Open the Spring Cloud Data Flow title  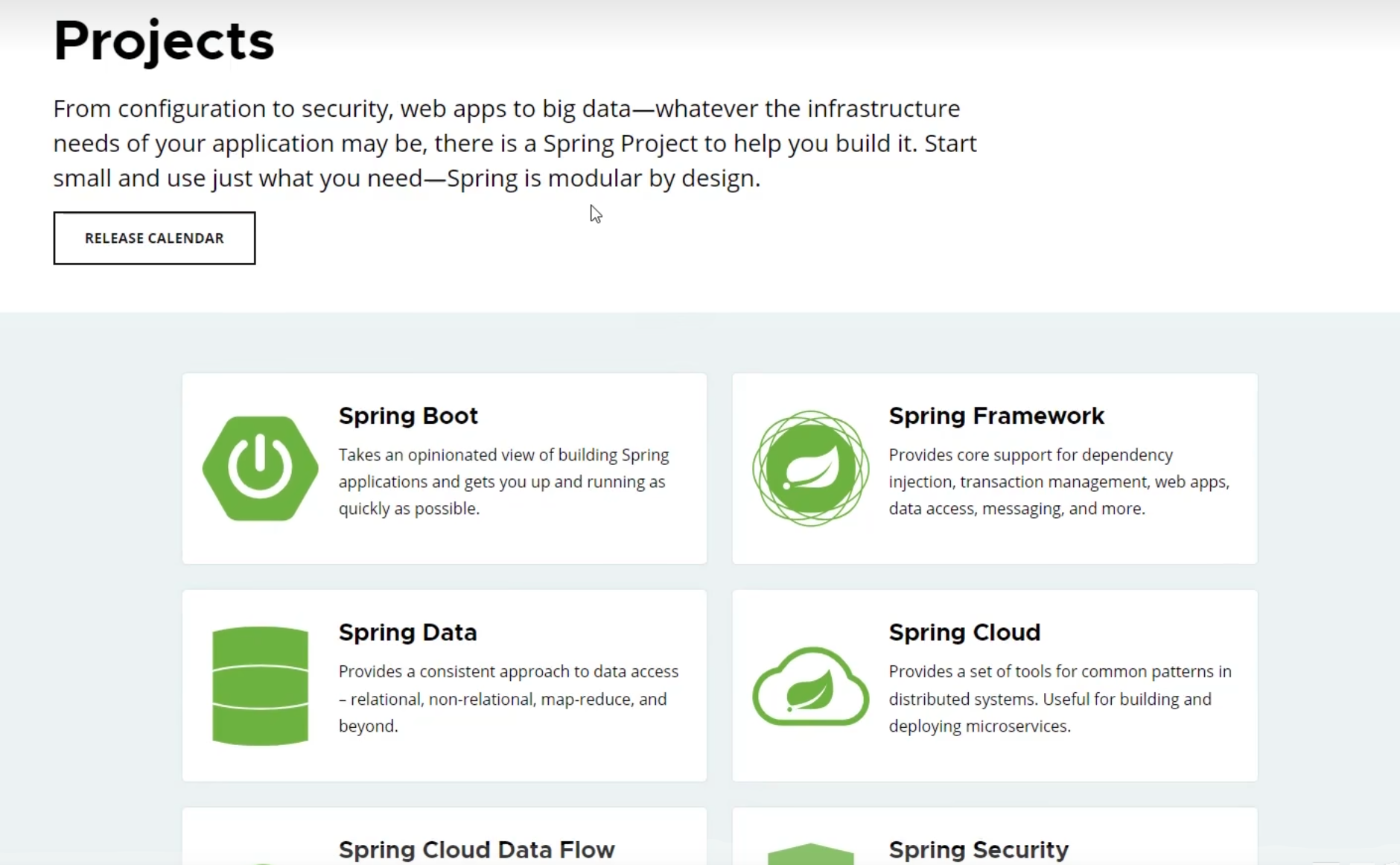[477, 849]
